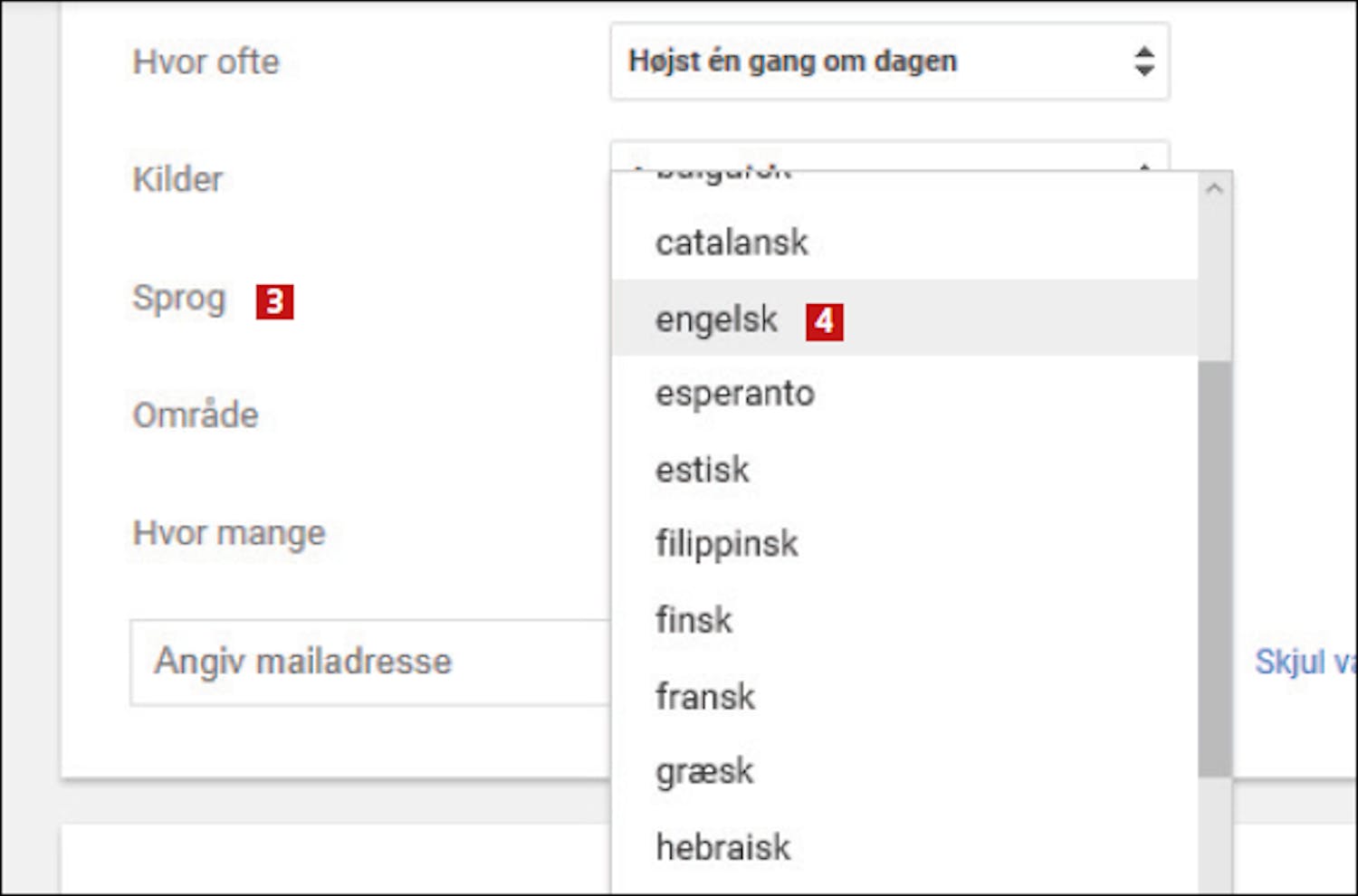1358x896 pixels.
Task: Pick 'estisk' from the dropdown list
Action: (x=703, y=470)
